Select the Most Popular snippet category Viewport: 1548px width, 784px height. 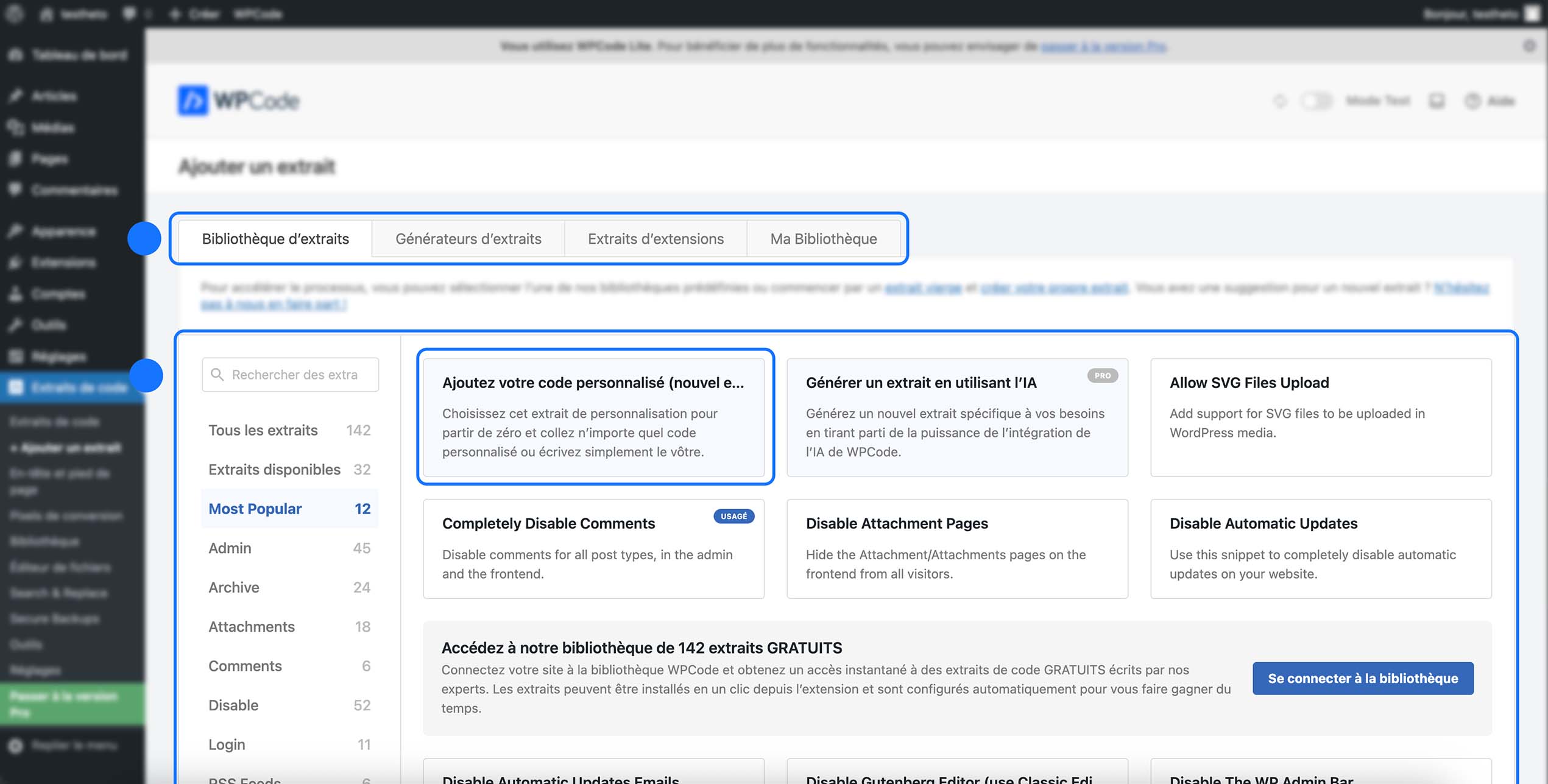pos(255,508)
